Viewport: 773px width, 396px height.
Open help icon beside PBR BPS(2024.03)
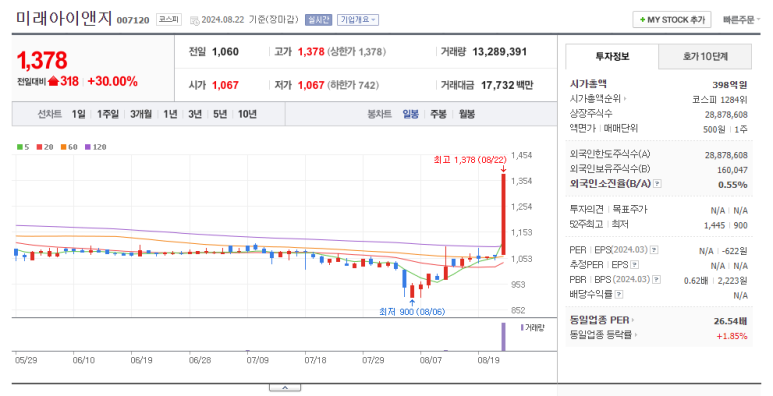pyautogui.click(x=657, y=280)
